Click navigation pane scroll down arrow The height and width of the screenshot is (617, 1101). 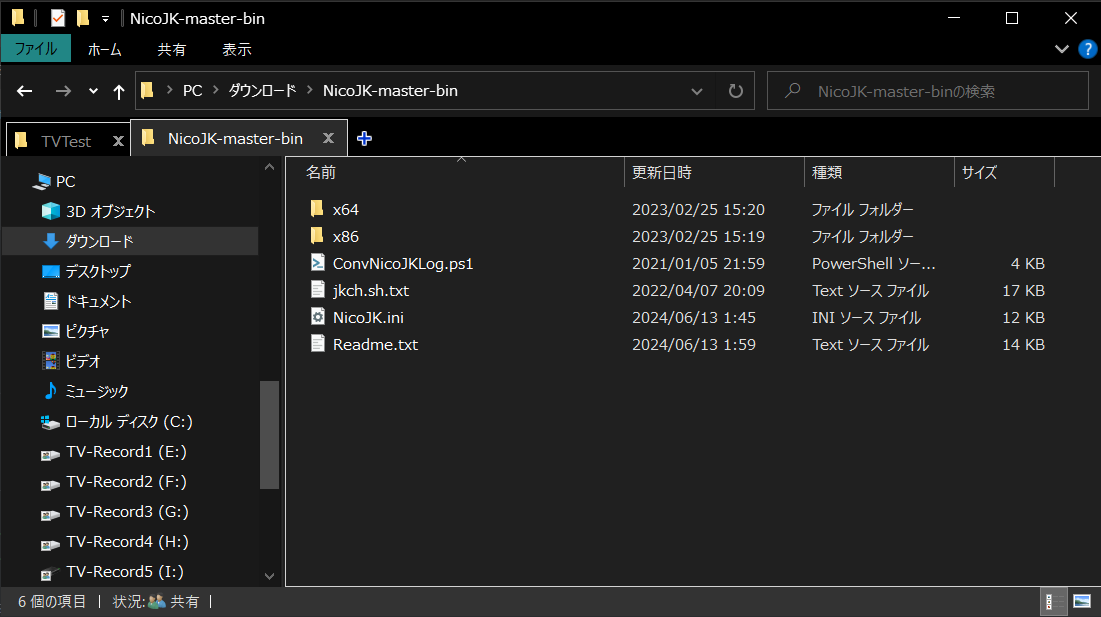(269, 576)
